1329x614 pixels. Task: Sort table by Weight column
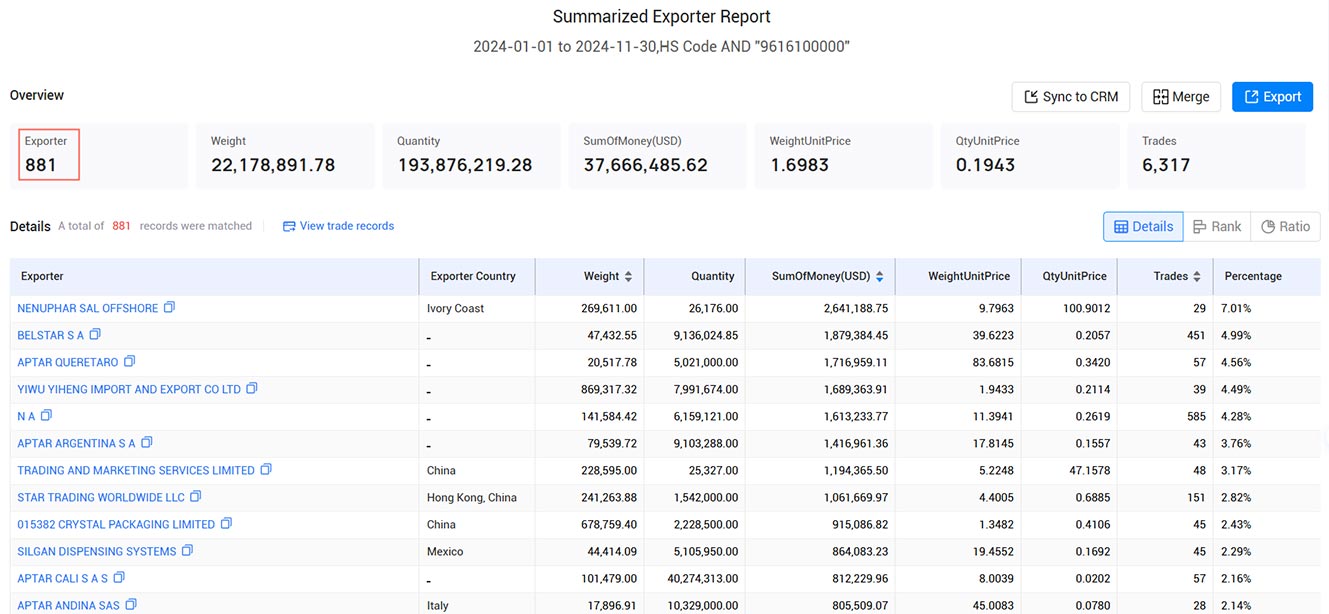pyautogui.click(x=628, y=277)
